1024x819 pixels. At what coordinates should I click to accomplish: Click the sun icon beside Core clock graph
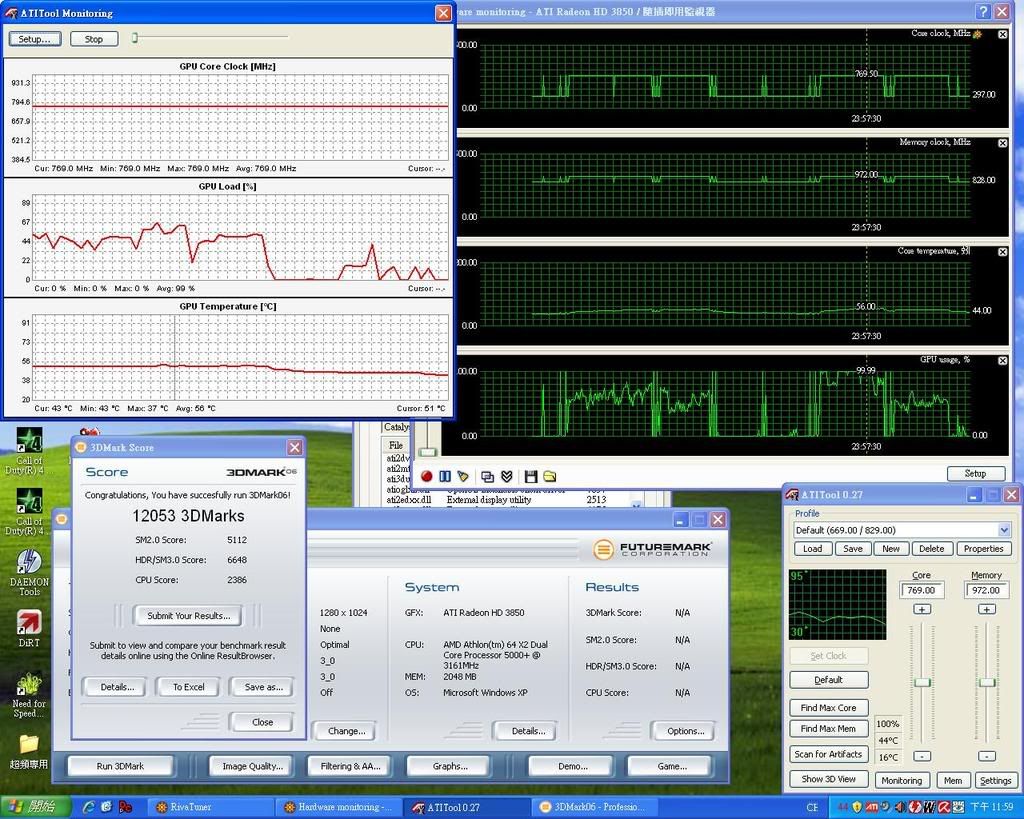pyautogui.click(x=978, y=34)
